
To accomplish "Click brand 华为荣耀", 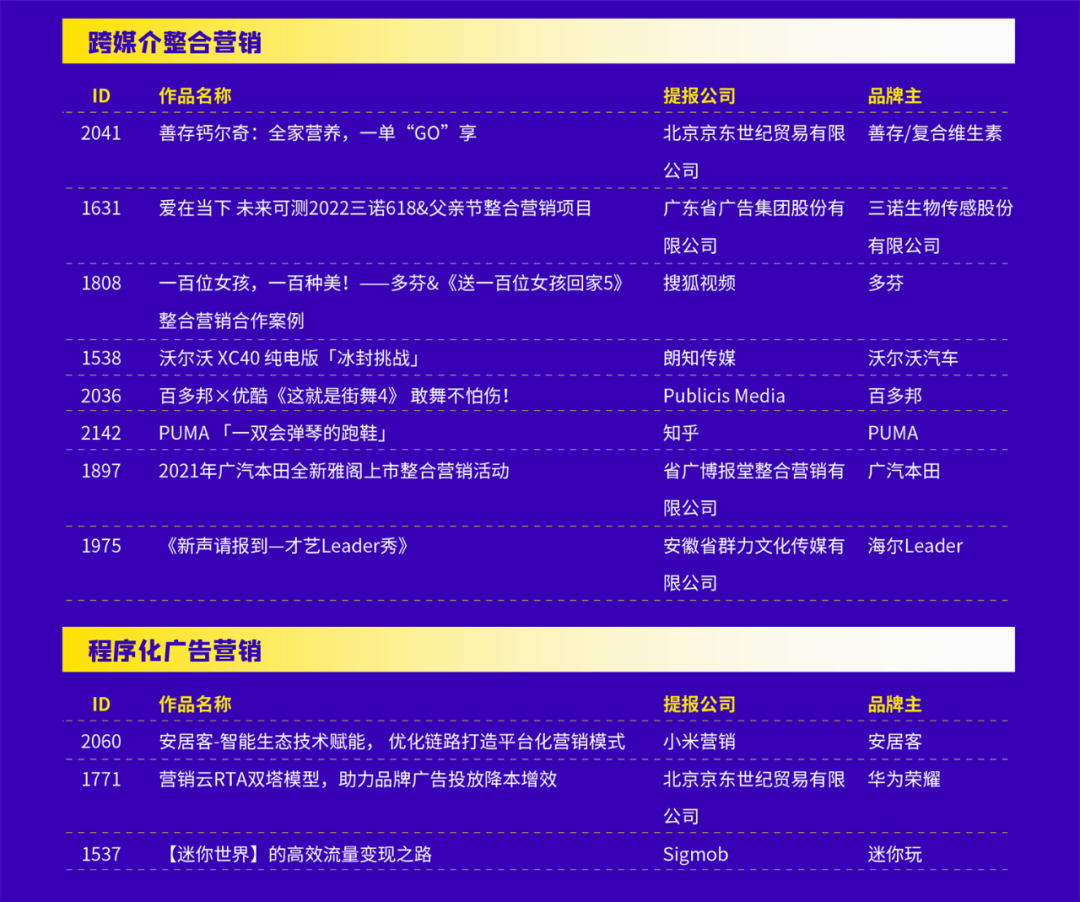I will 904,779.
